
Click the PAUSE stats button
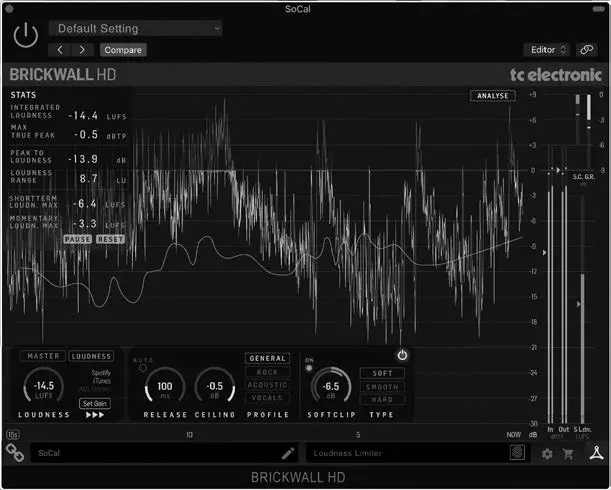78,239
